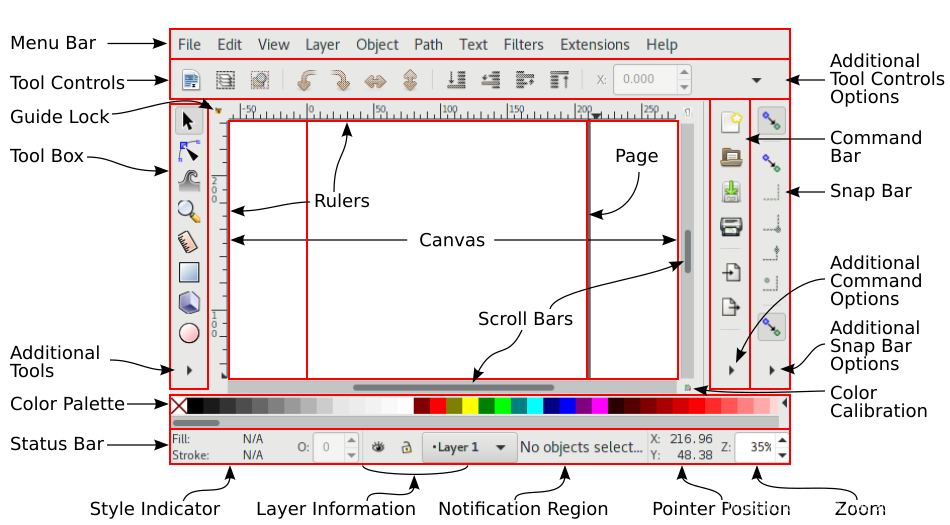Toggle Enable Snapping at top of snap bar

771,121
